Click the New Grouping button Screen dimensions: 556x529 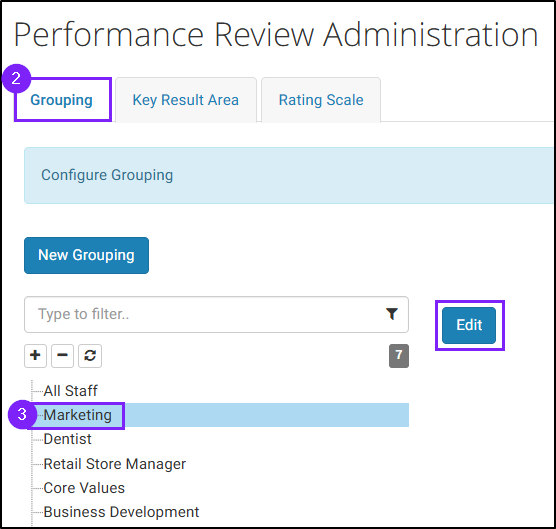coord(87,255)
